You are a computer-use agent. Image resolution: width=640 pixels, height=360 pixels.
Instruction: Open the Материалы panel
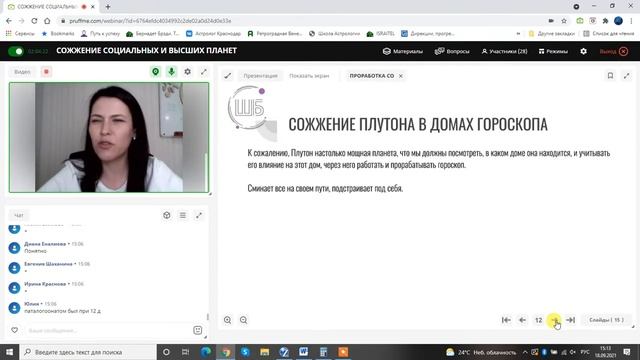(x=403, y=51)
